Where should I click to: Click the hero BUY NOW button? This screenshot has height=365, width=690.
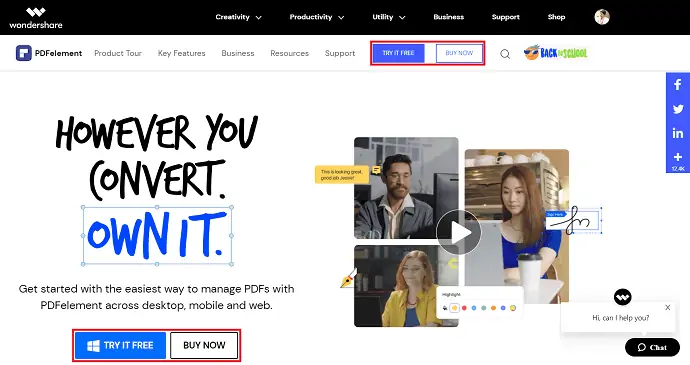pos(204,346)
